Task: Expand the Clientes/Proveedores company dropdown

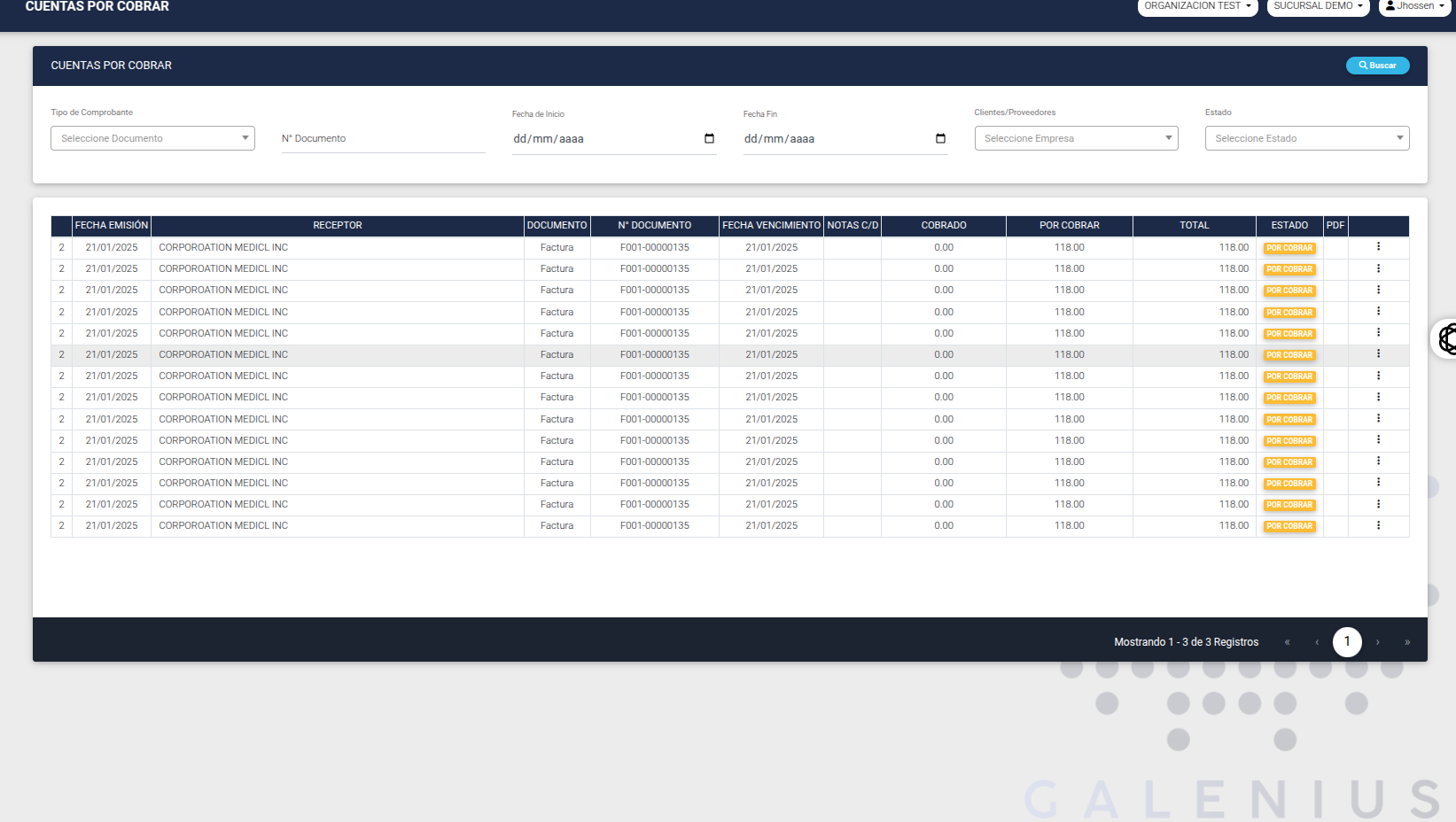Action: (1076, 138)
